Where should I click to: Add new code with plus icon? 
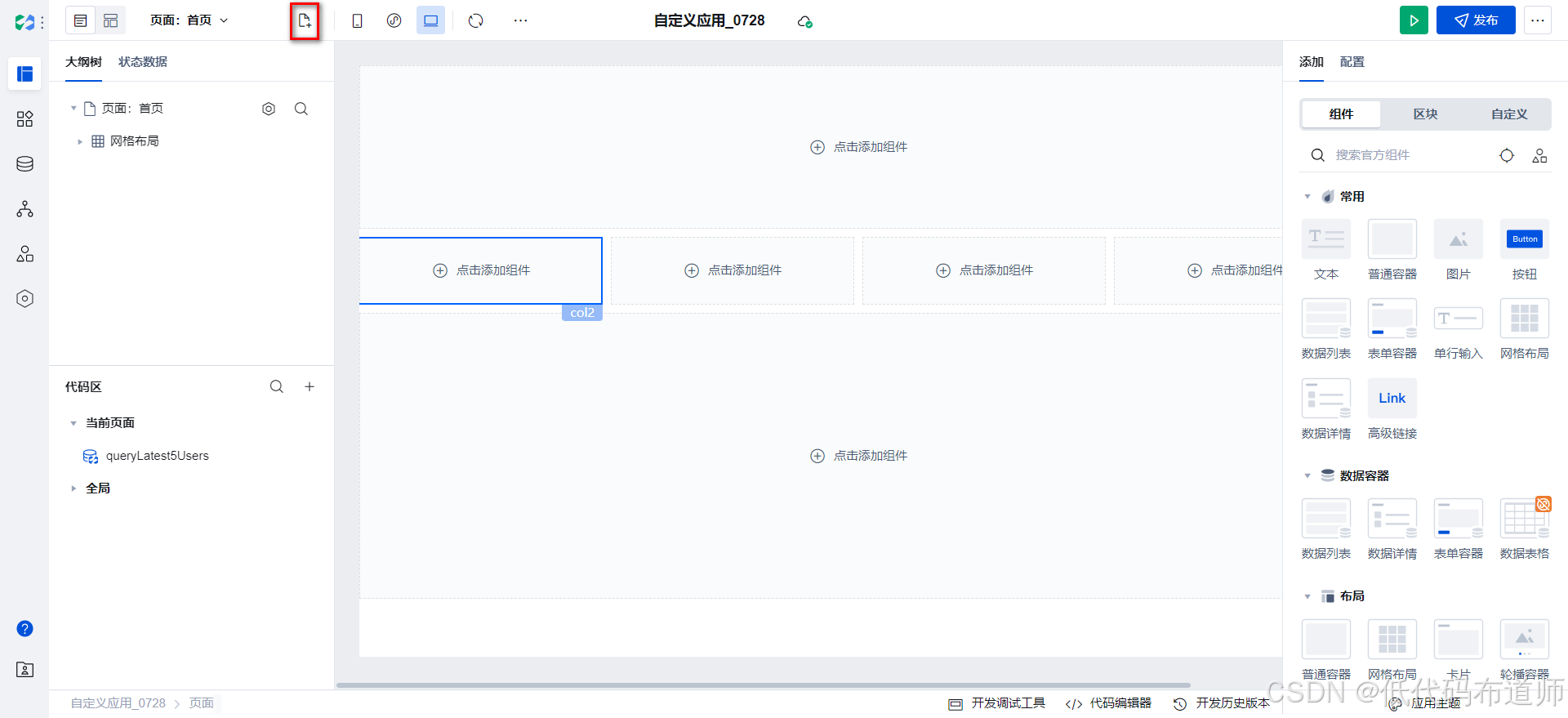click(310, 386)
